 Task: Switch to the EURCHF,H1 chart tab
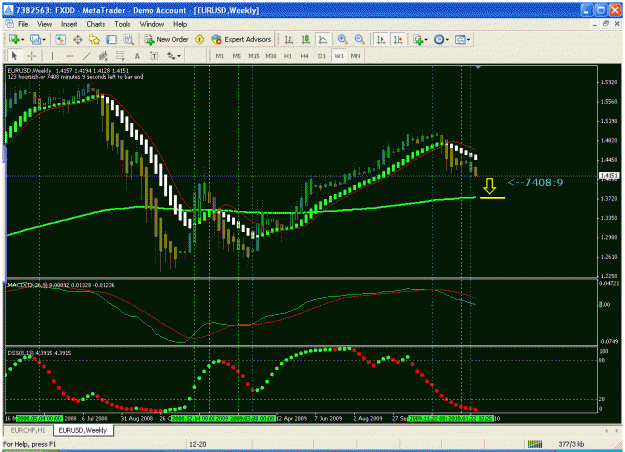coord(28,430)
